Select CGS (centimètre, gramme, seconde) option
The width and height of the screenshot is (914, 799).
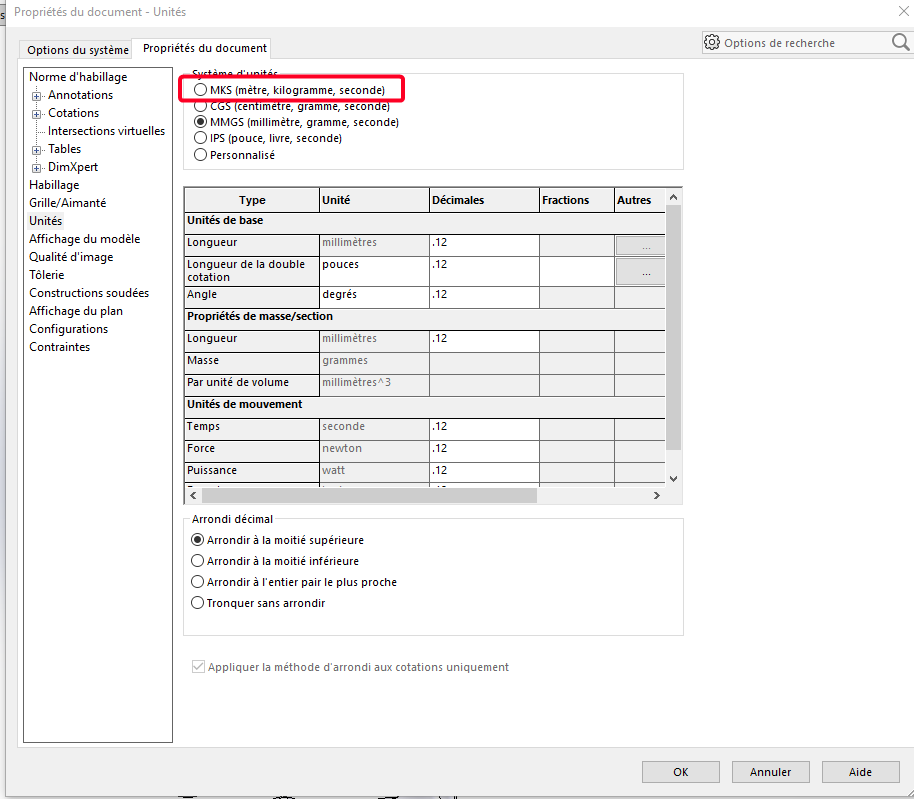click(x=201, y=106)
